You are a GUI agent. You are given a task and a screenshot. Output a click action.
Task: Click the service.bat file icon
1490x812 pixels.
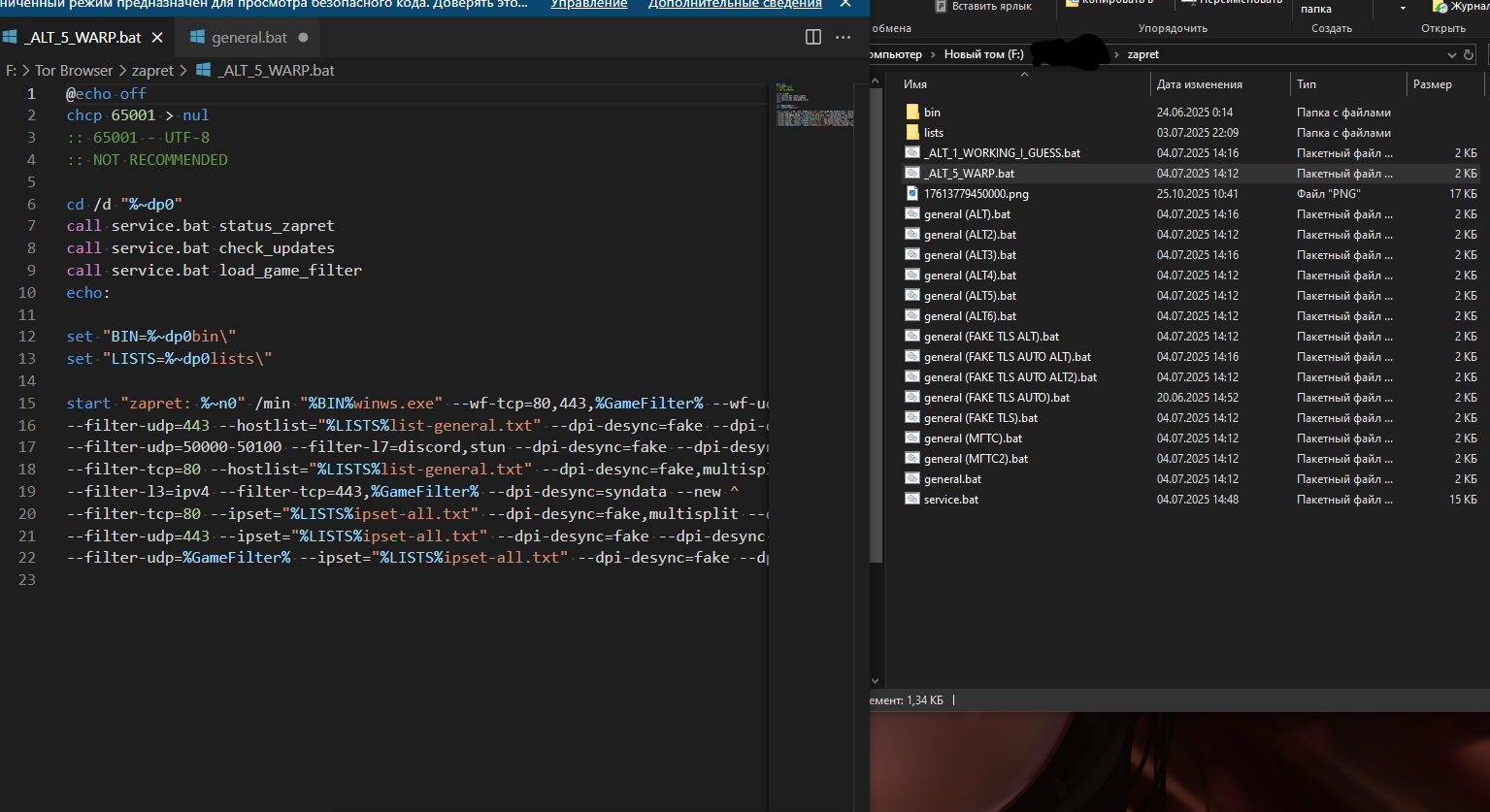coord(912,500)
